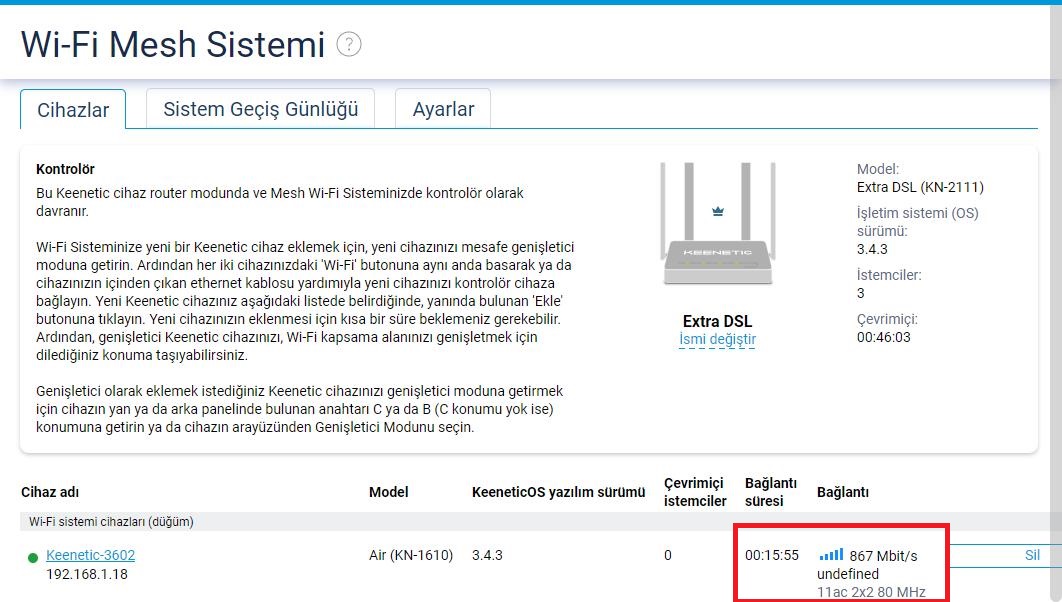Click the online time 00:46:03
1062x602 pixels.
pos(884,337)
